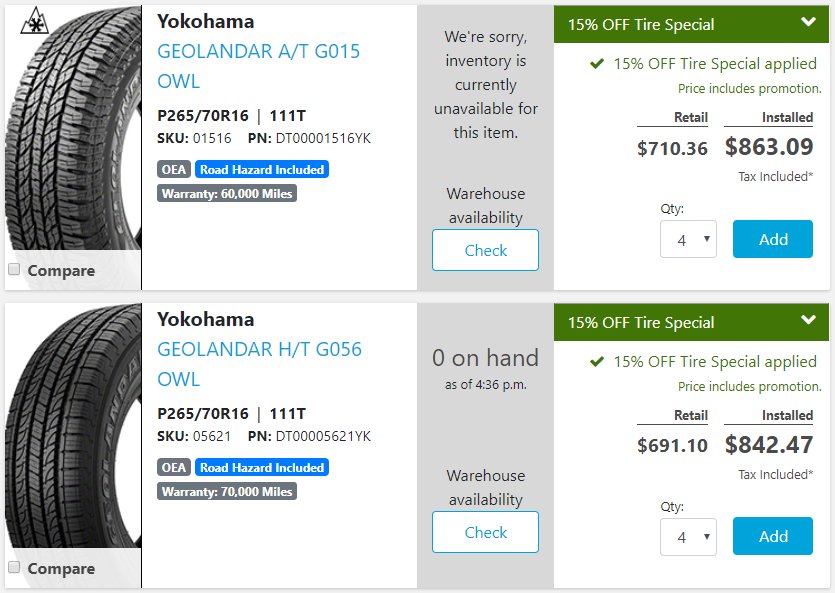This screenshot has width=835, height=593.
Task: Click the green checkmark on Geolandar A/T promotion
Action: tap(596, 64)
